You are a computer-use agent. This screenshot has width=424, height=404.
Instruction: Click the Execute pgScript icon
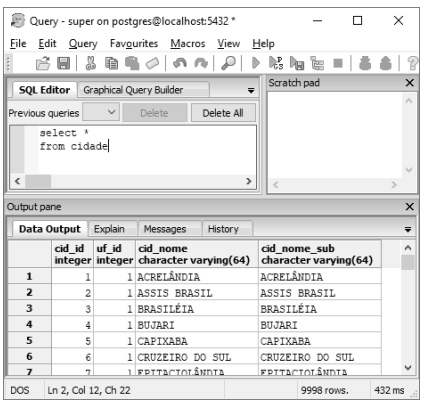(276, 63)
